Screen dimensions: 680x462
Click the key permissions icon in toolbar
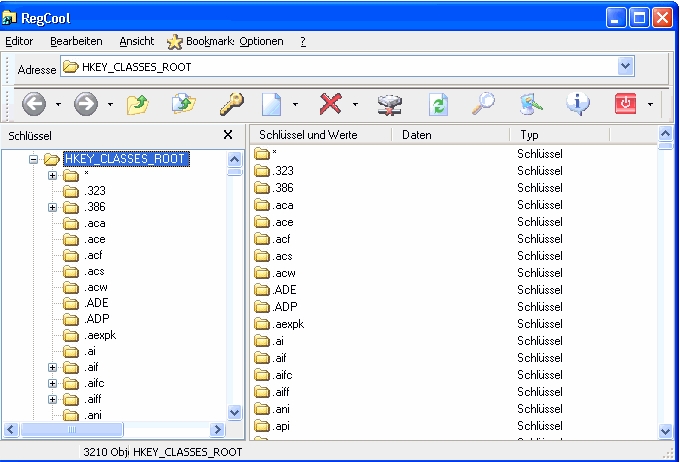click(x=232, y=103)
